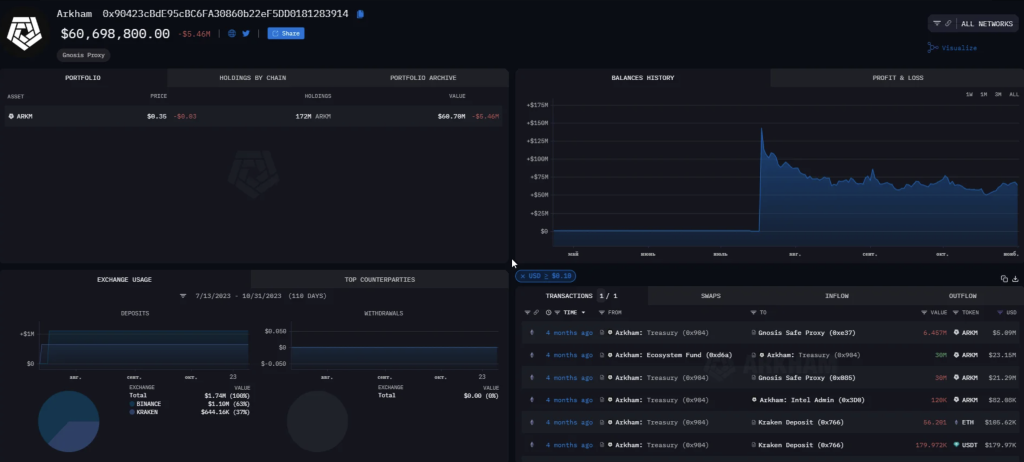Screen dimensions: 1024x462
Task: Switch to the Swaps tab
Action: (x=711, y=296)
